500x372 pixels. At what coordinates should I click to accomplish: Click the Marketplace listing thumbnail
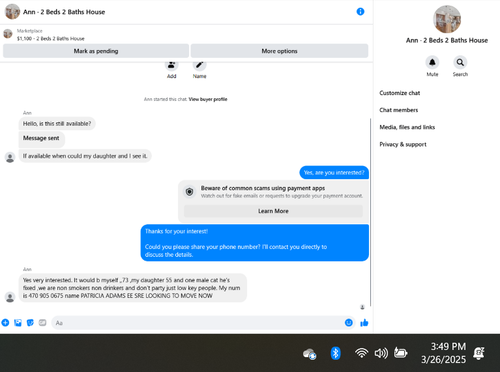(8, 34)
